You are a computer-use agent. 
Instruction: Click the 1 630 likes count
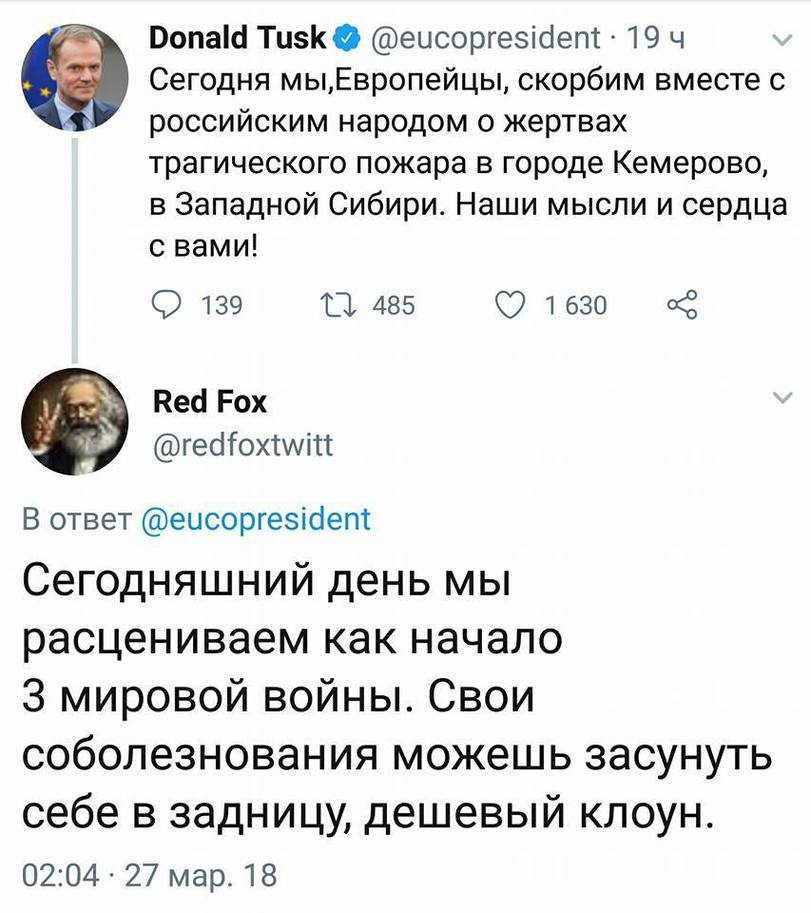tap(575, 305)
